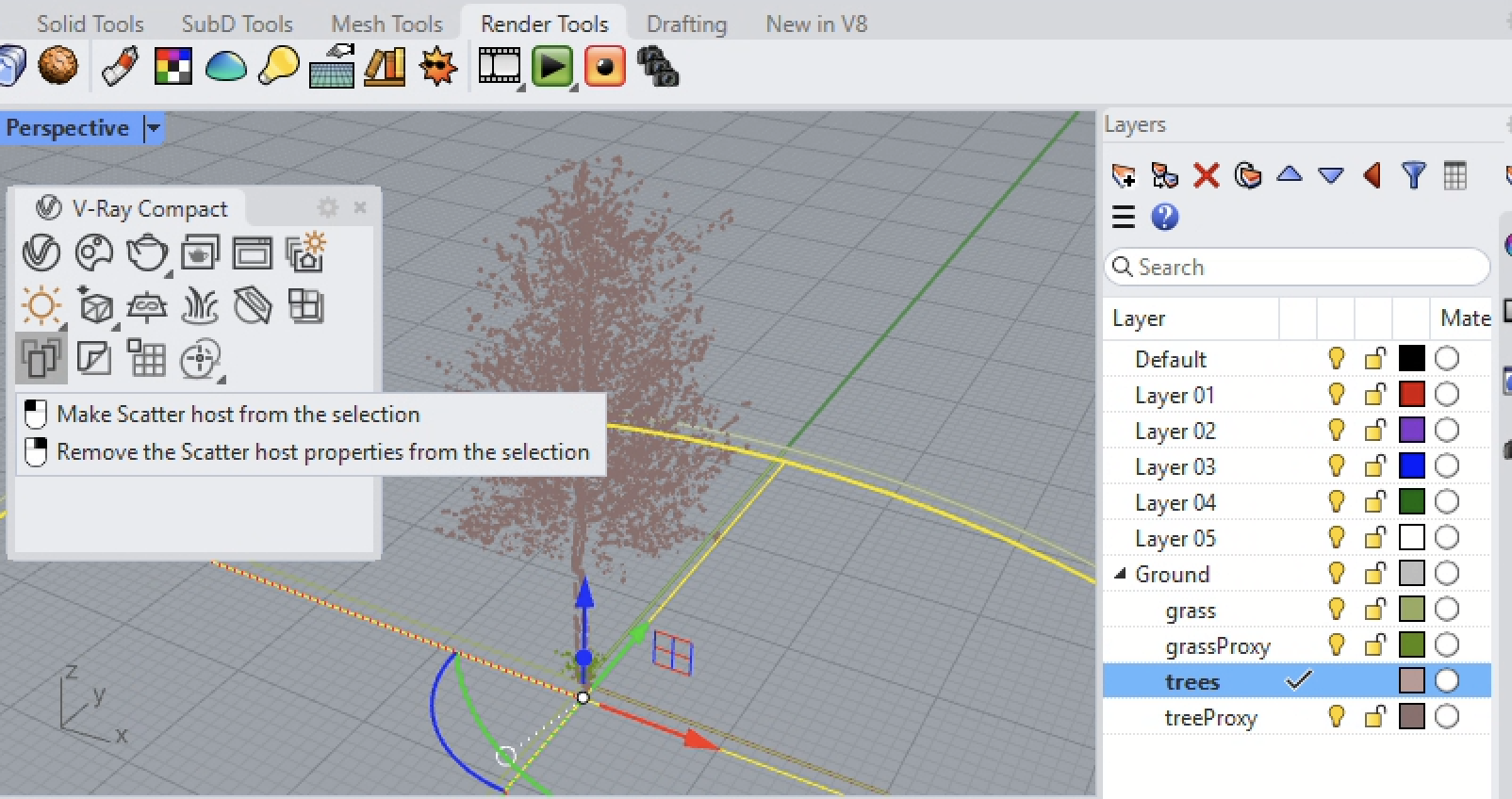Screen dimensions: 1512x799
Task: Toggle the lock on Layer 03
Action: click(x=1374, y=466)
